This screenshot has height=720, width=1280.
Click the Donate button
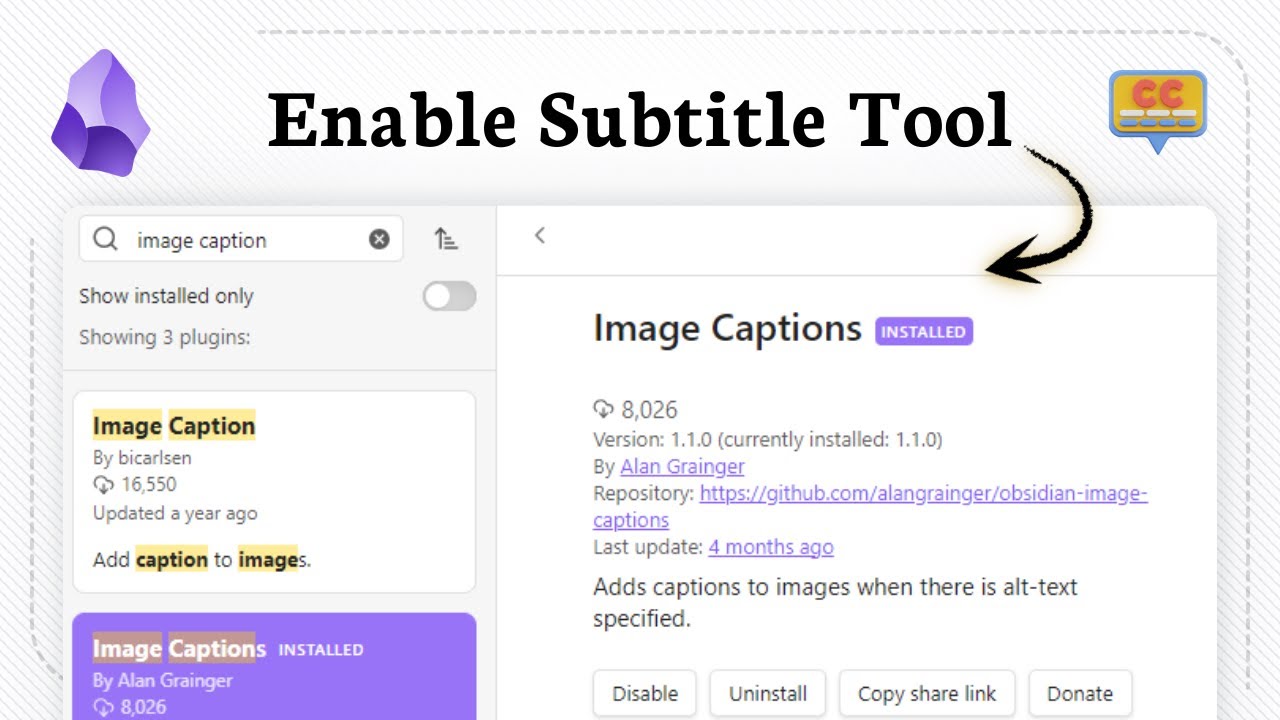1080,693
